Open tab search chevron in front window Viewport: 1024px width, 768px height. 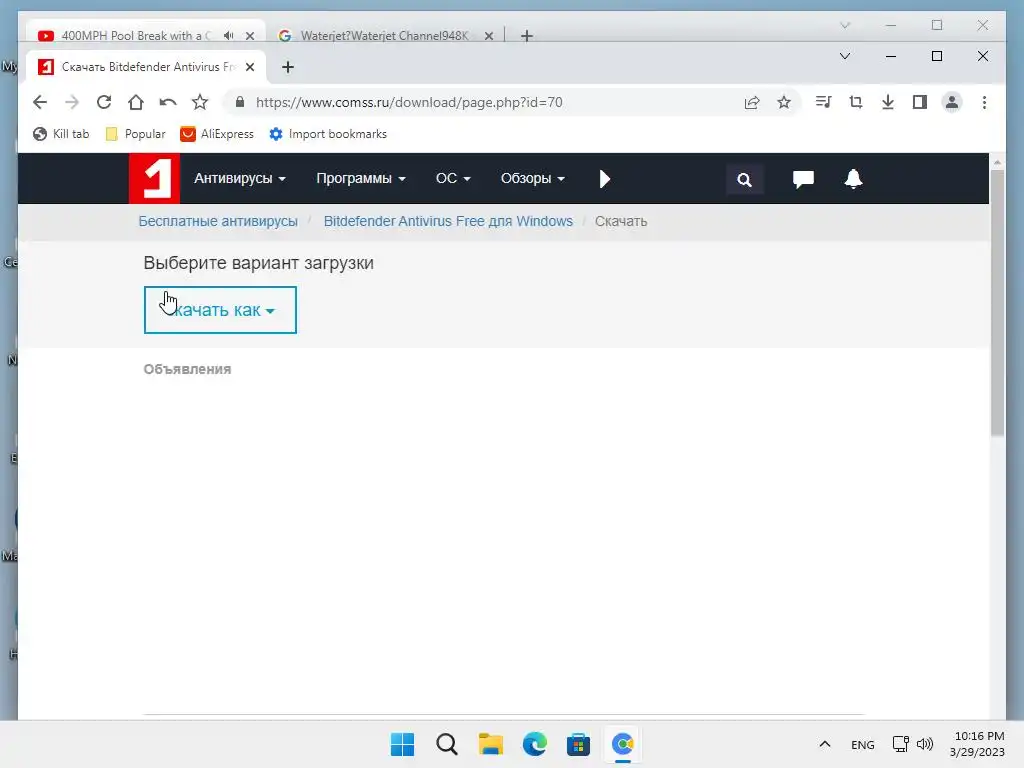point(844,56)
